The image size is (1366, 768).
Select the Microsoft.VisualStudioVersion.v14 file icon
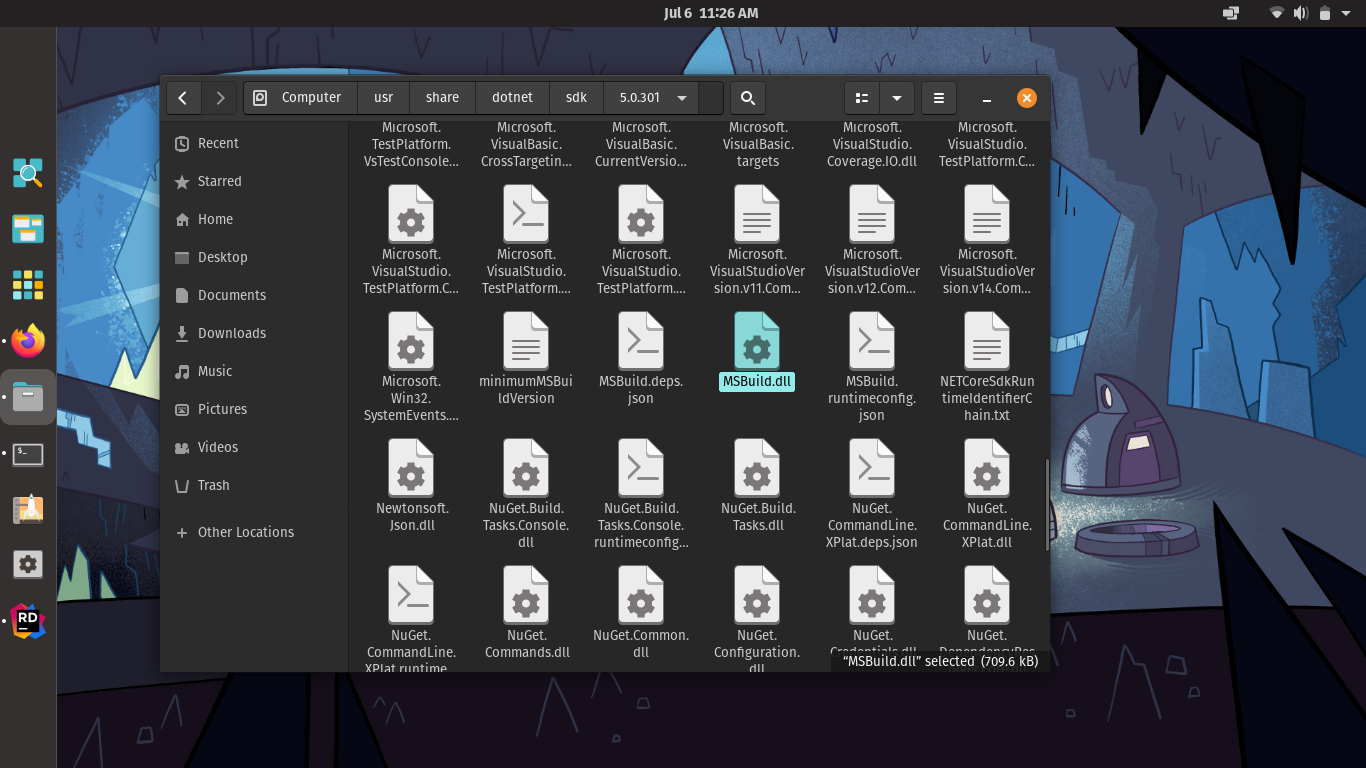click(x=987, y=214)
